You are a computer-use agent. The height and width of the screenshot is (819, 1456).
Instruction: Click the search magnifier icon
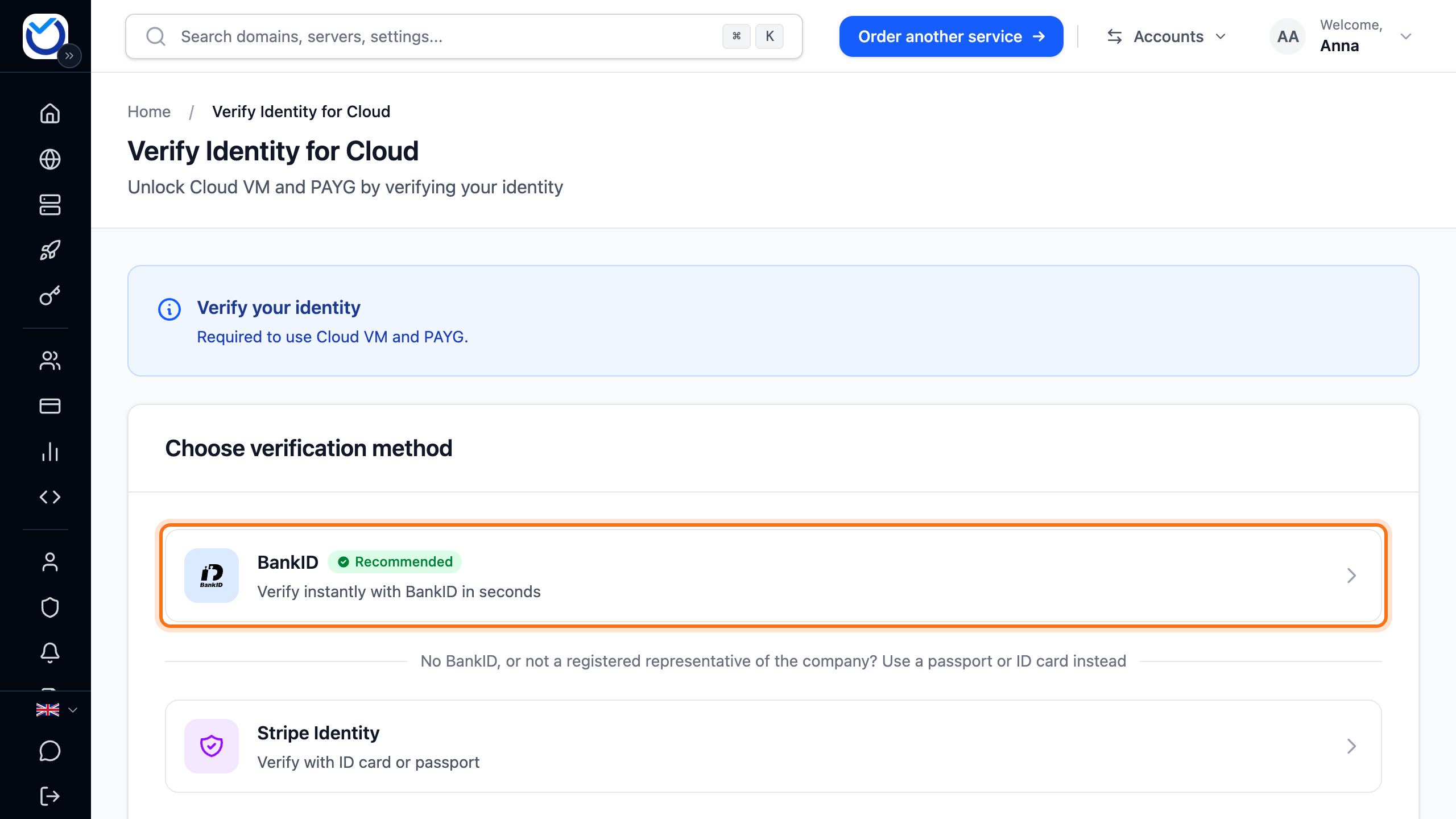pos(155,36)
